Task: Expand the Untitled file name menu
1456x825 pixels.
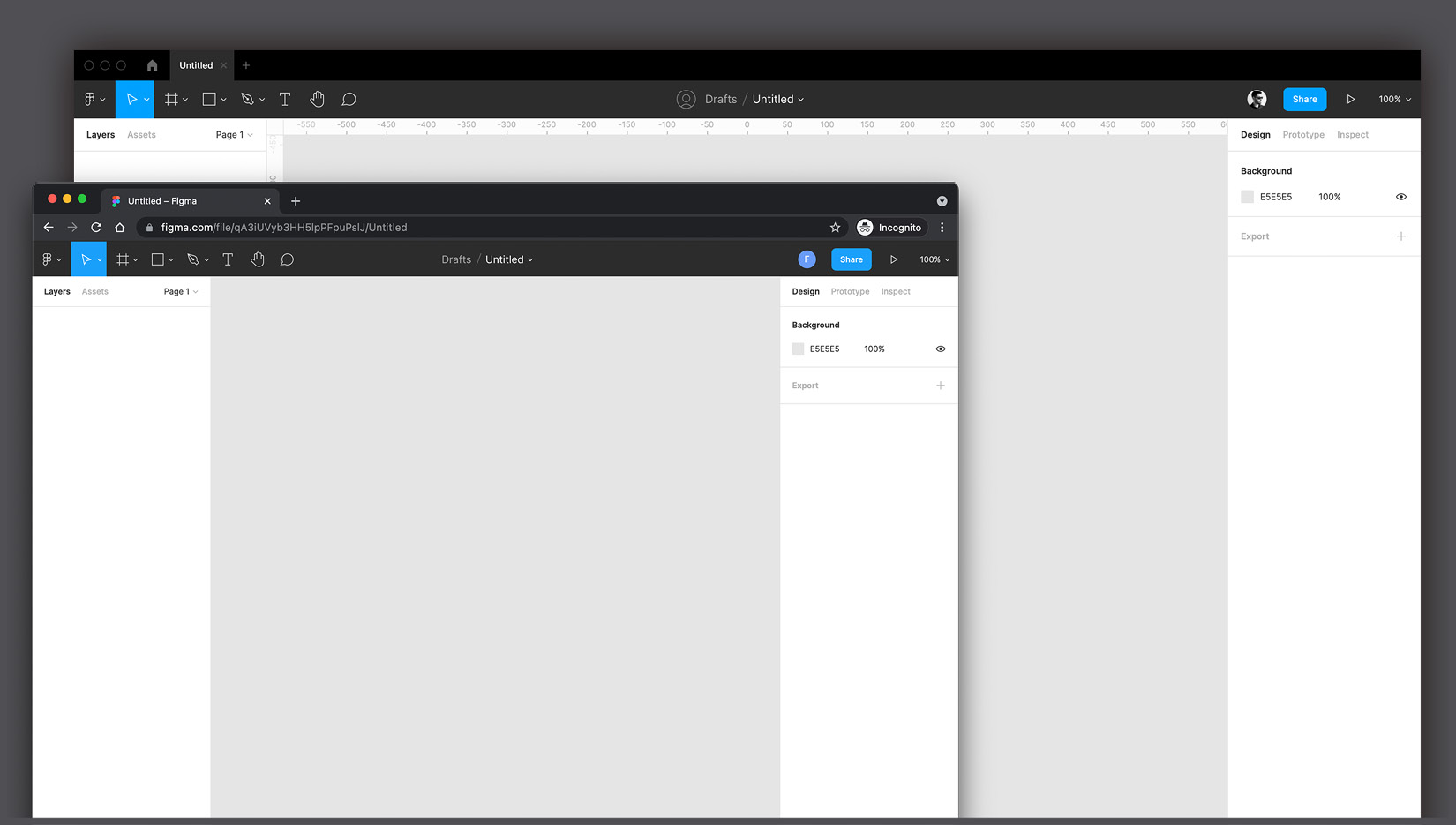Action: (x=508, y=259)
